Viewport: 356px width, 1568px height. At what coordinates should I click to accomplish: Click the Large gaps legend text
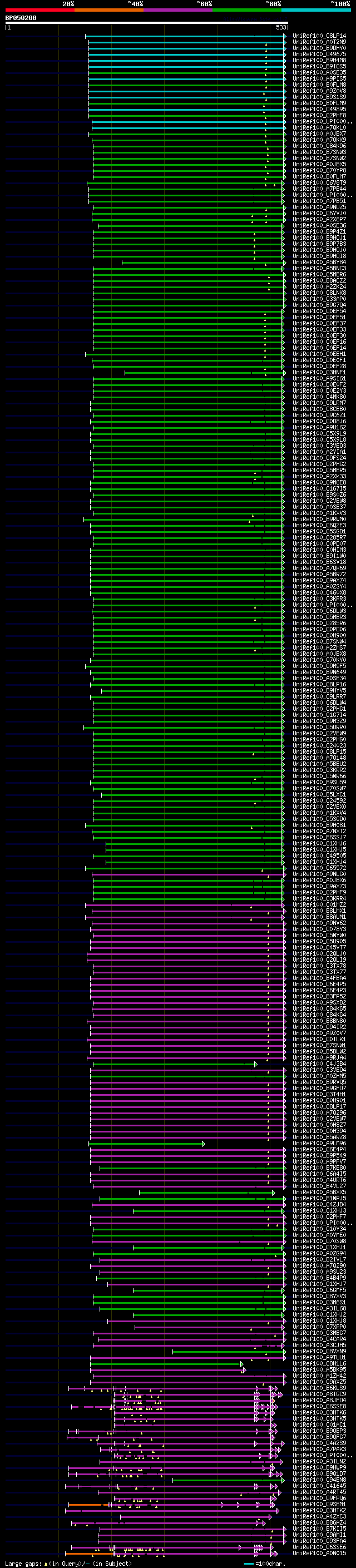click(68, 1564)
